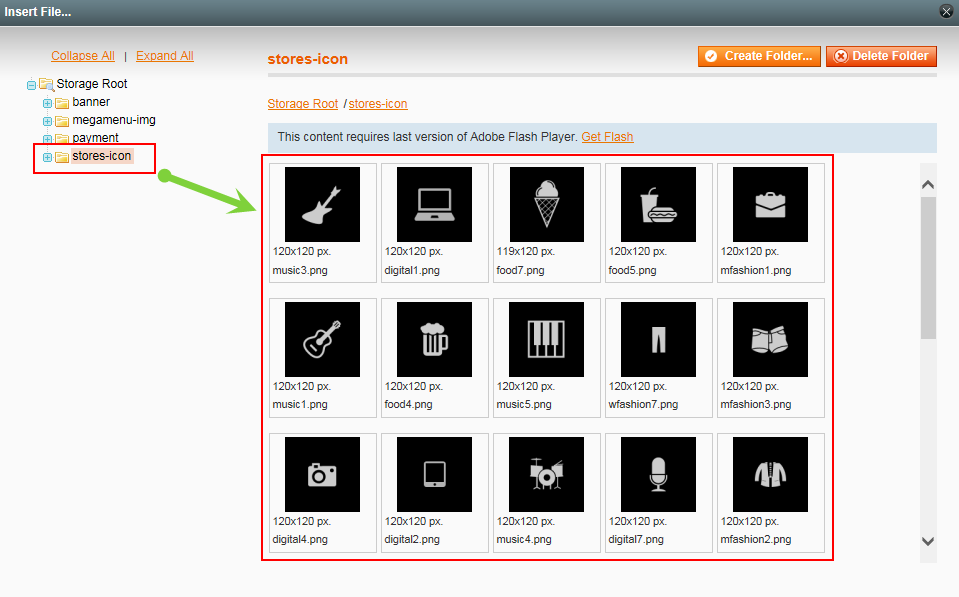Screen dimensions: 959x597
Task: Choose the music1.png acoustic guitar image
Action: tap(322, 339)
